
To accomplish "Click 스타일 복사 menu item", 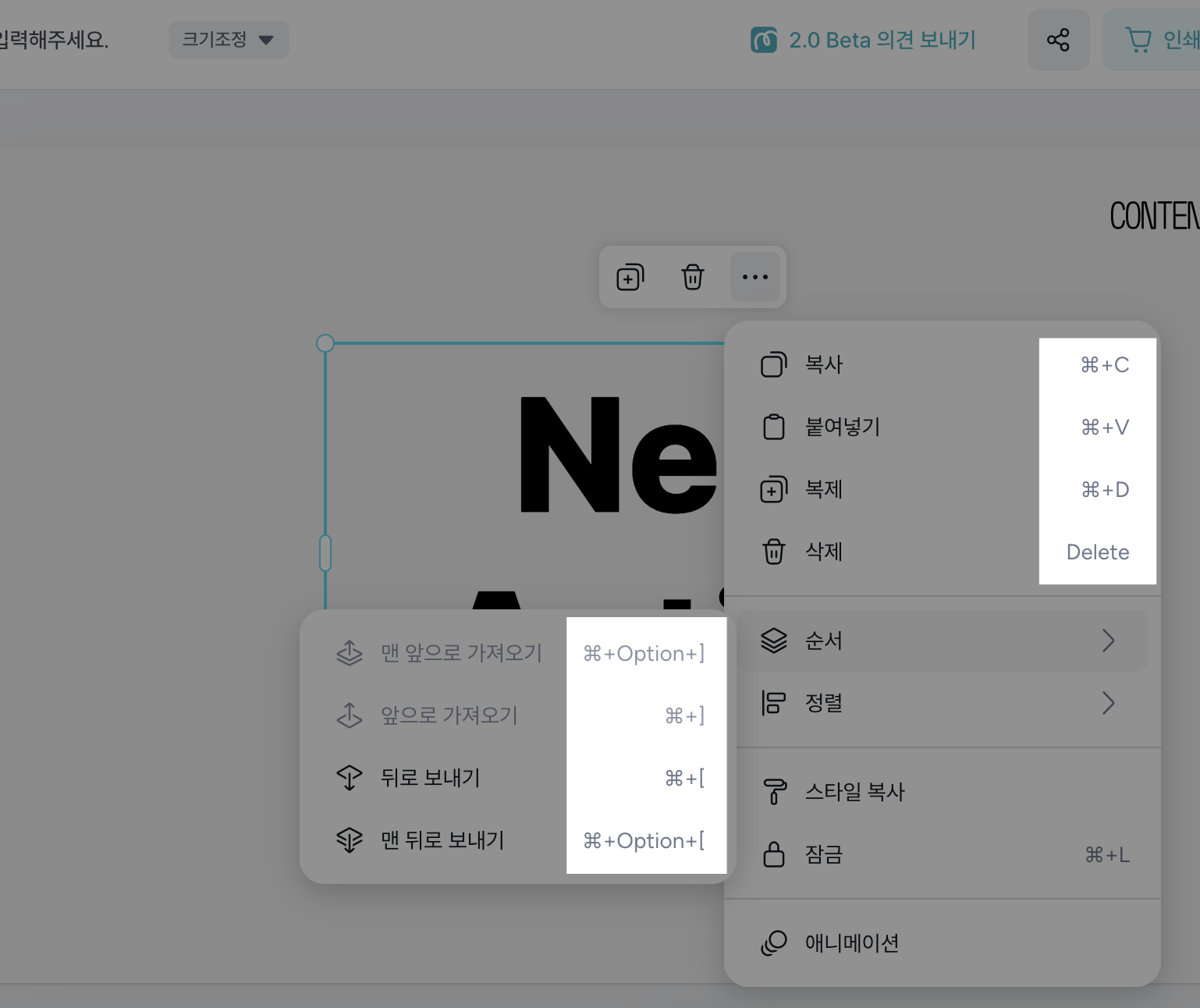I will (854, 792).
